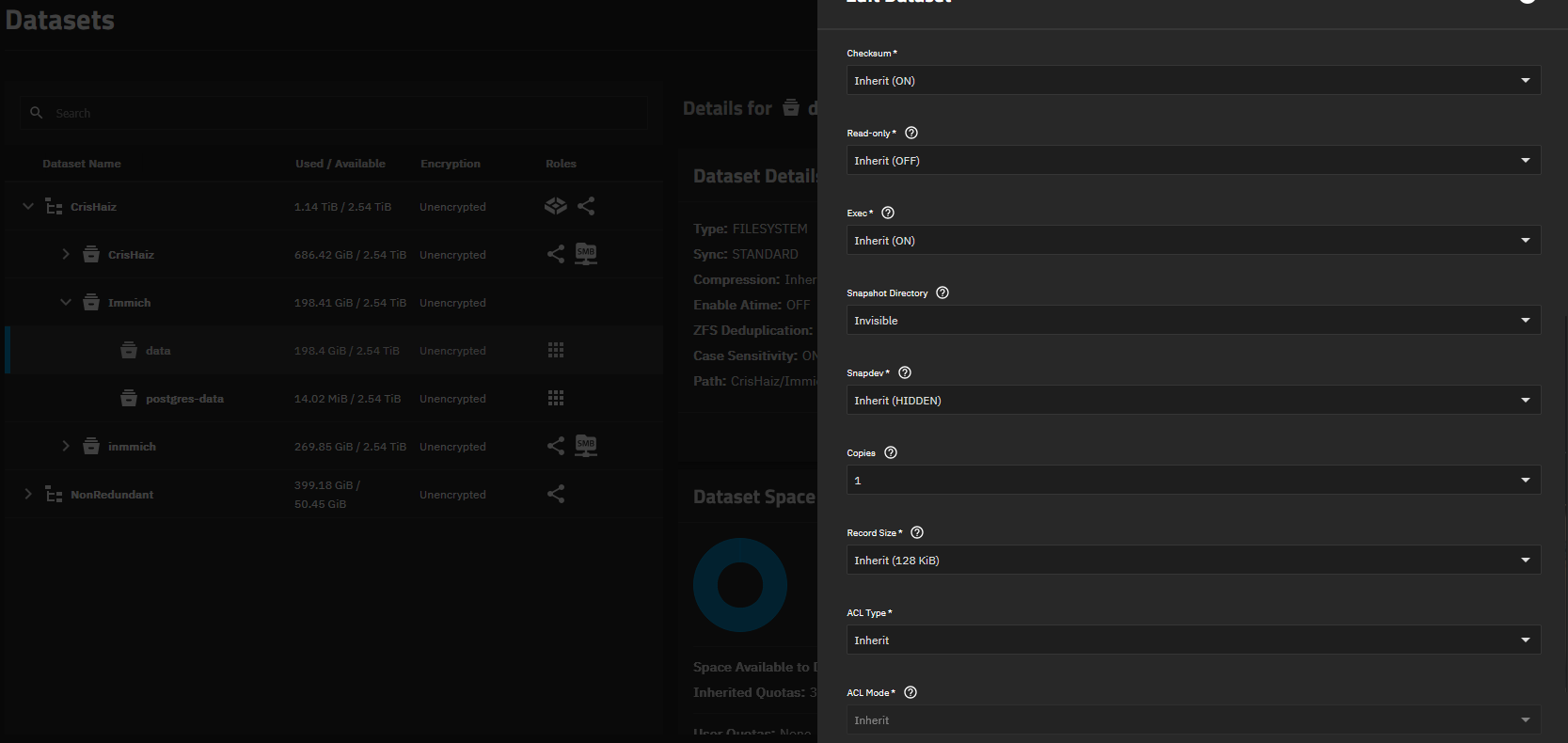Image resolution: width=1568 pixels, height=743 pixels.
Task: Change the Record Size dropdown value
Action: coord(1193,561)
